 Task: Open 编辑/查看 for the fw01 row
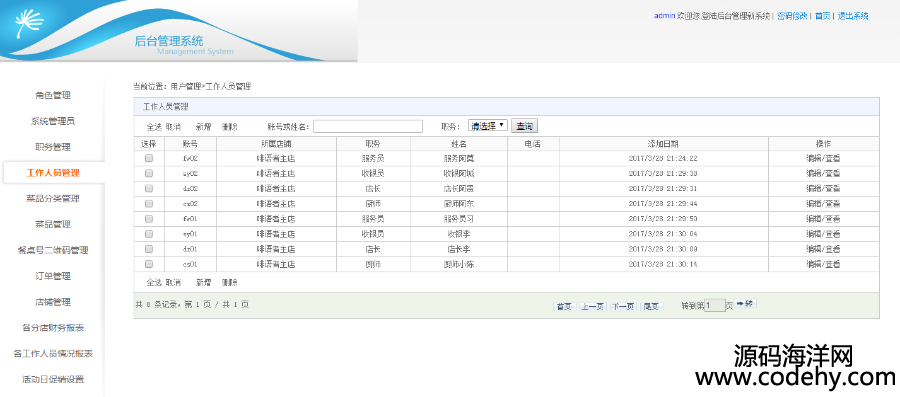coord(823,219)
